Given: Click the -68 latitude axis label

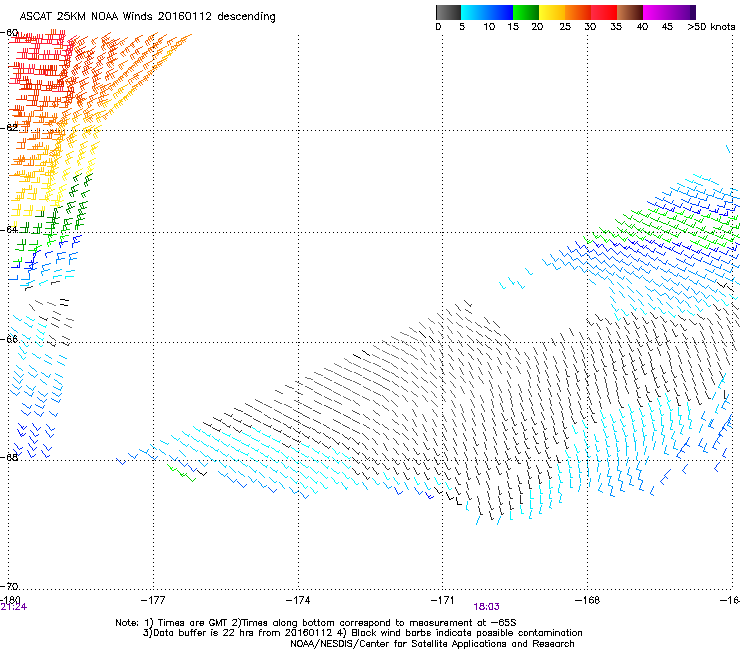Looking at the screenshot, I should click(9, 457).
